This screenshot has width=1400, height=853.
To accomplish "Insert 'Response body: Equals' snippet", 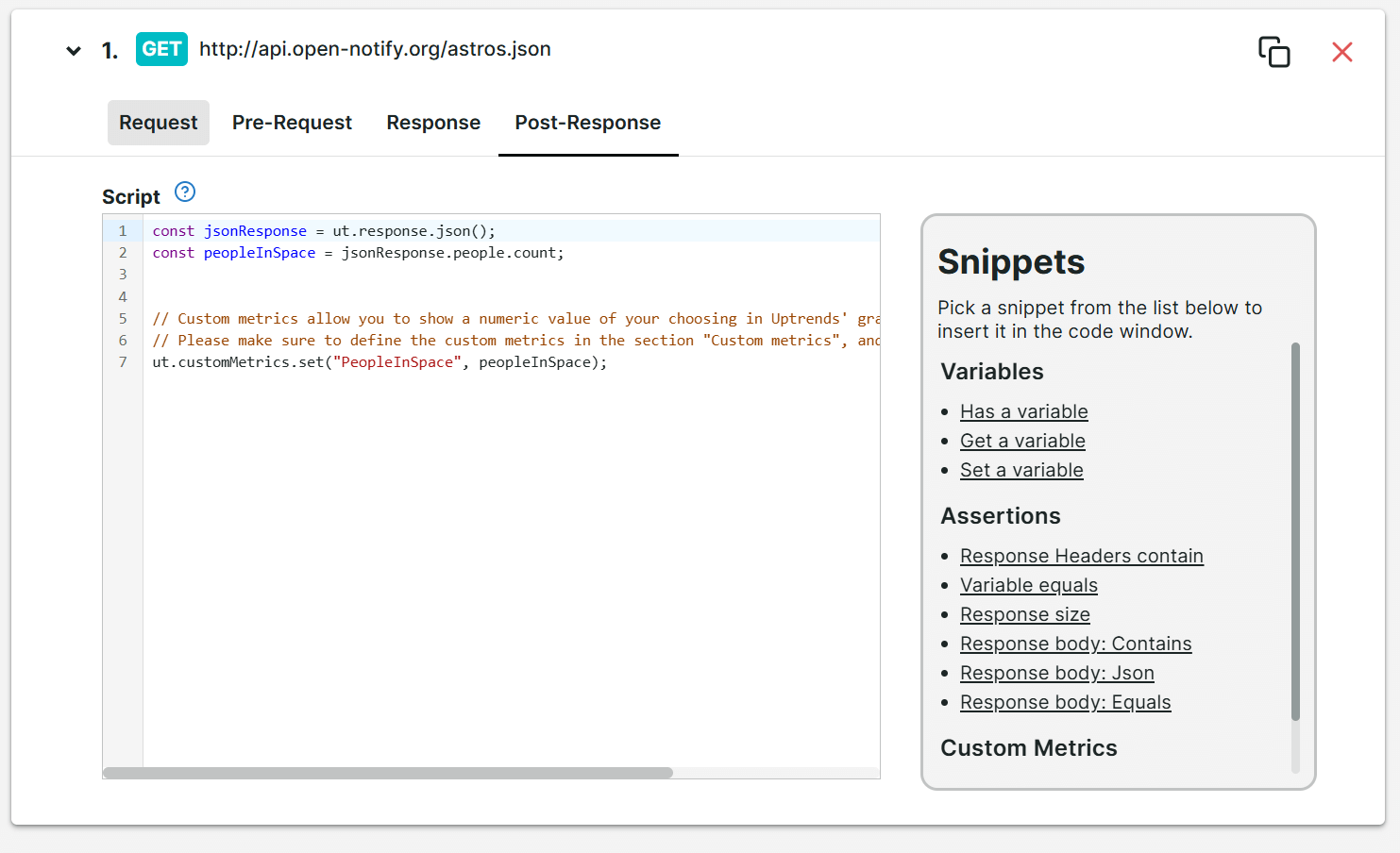I will point(1066,702).
